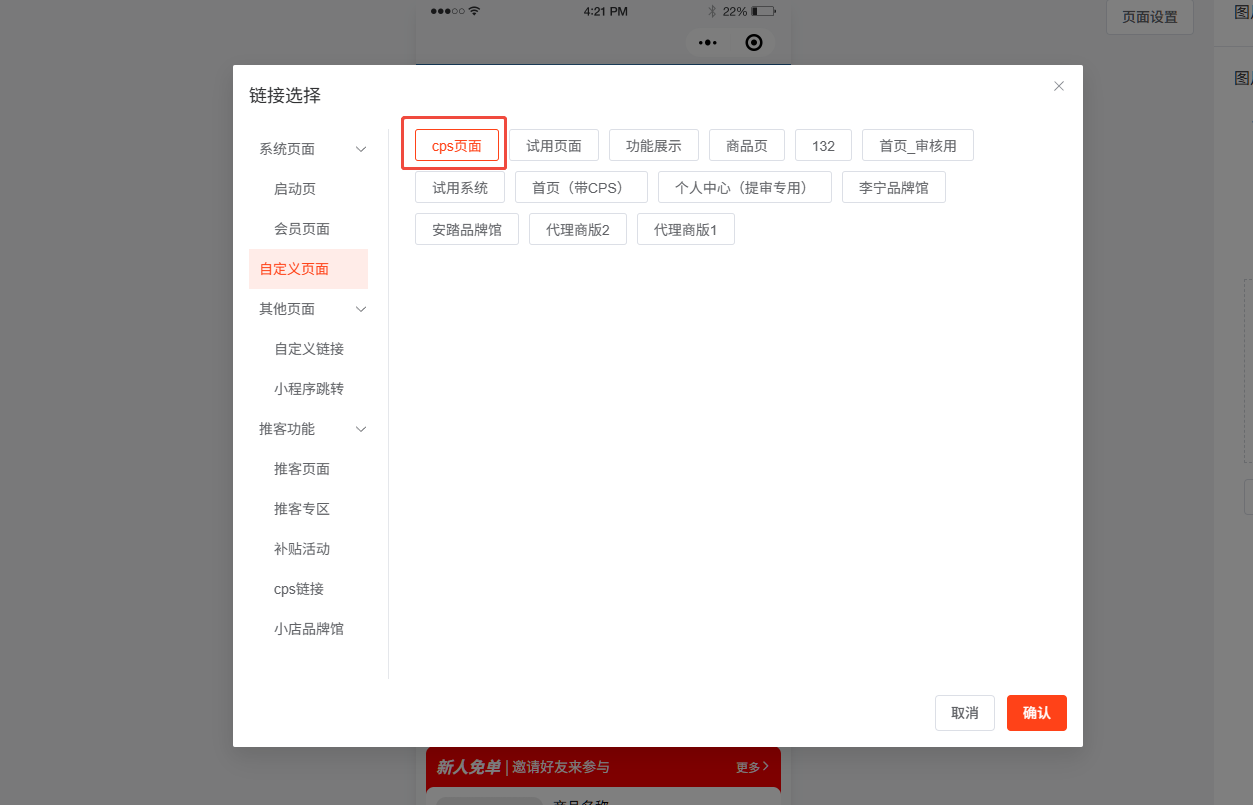Choose the page named 132
Image resolution: width=1253 pixels, height=805 pixels.
pos(823,145)
